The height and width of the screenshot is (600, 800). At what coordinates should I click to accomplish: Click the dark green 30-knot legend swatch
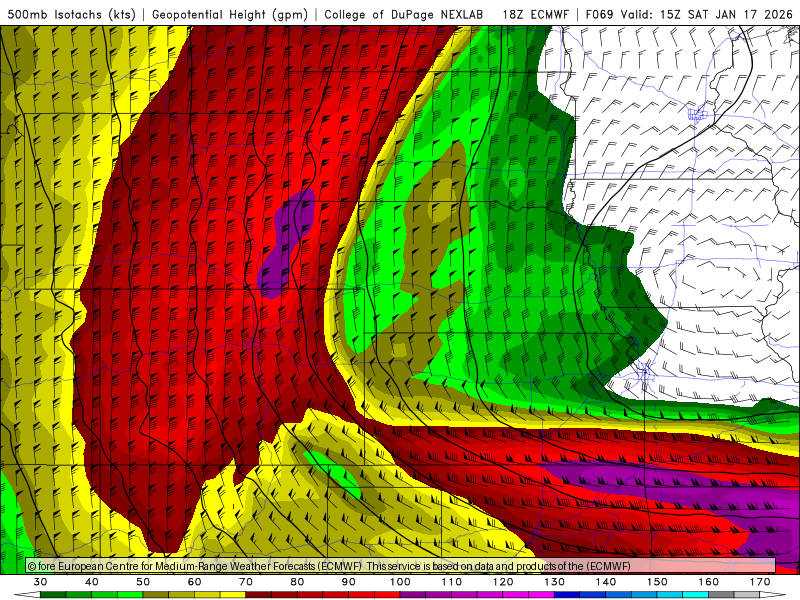pos(53,595)
